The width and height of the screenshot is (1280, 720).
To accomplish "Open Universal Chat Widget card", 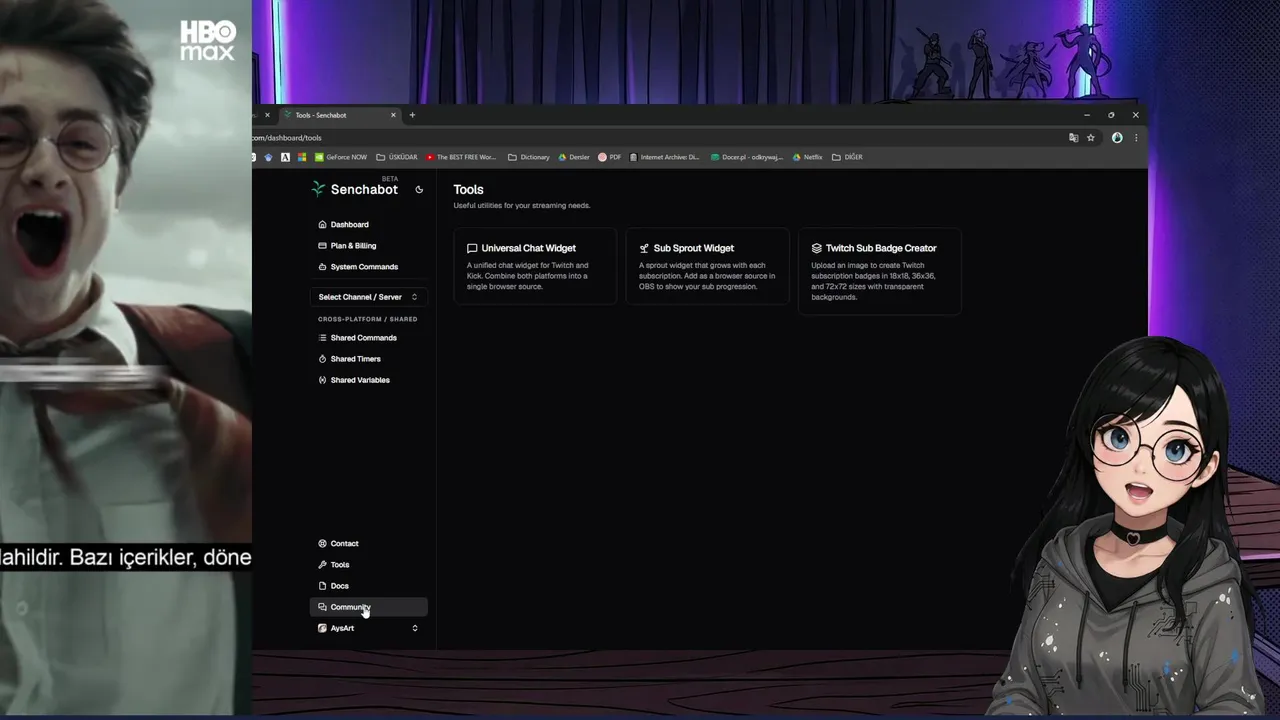I will point(535,266).
